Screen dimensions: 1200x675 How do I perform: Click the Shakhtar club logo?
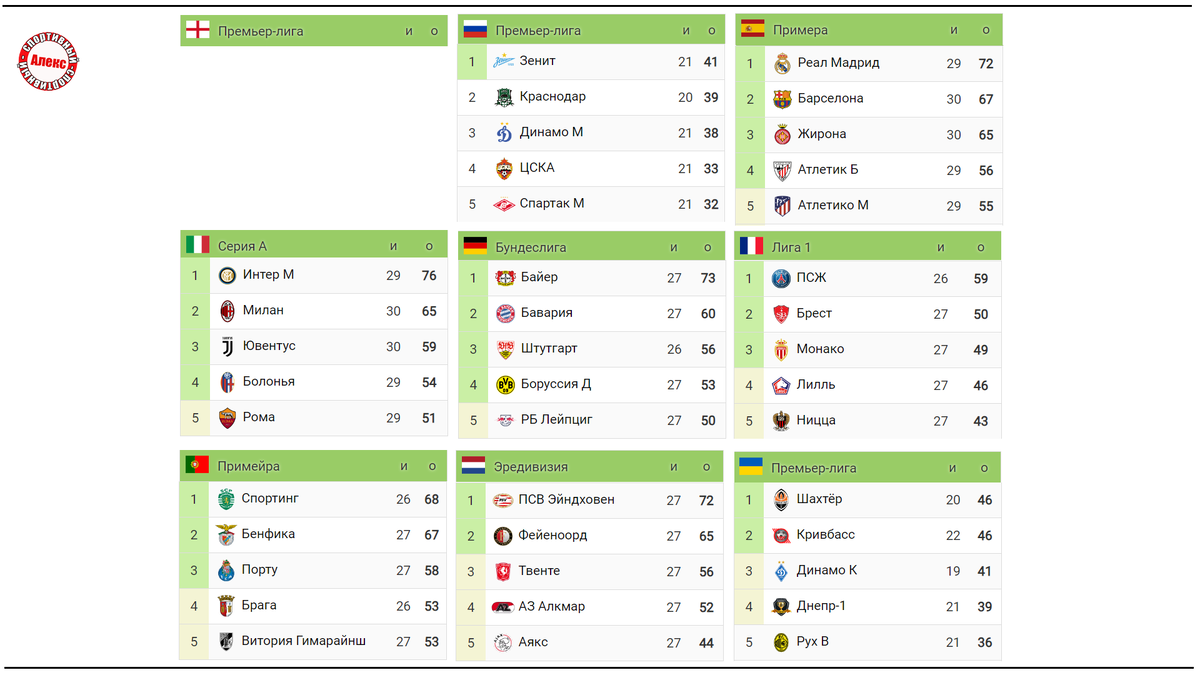pos(781,500)
